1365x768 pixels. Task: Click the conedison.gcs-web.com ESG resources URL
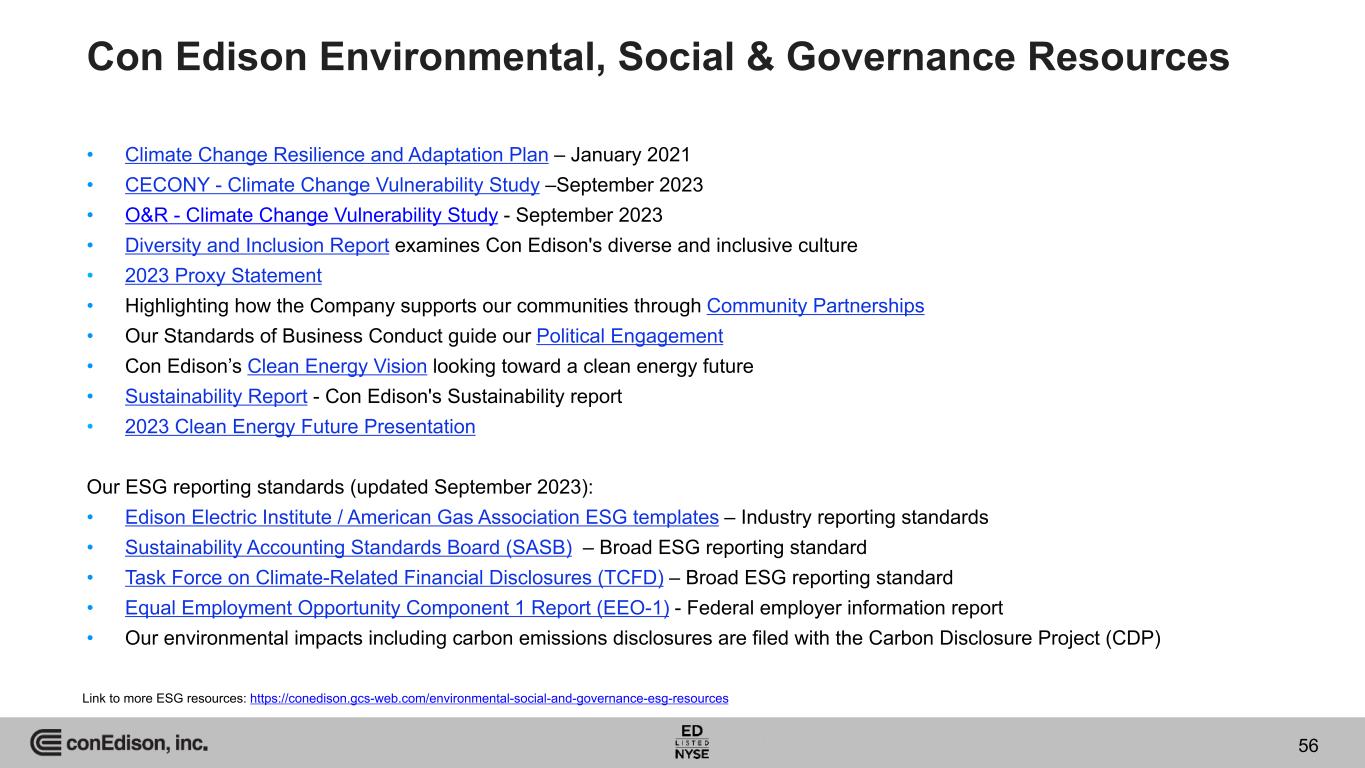488,698
